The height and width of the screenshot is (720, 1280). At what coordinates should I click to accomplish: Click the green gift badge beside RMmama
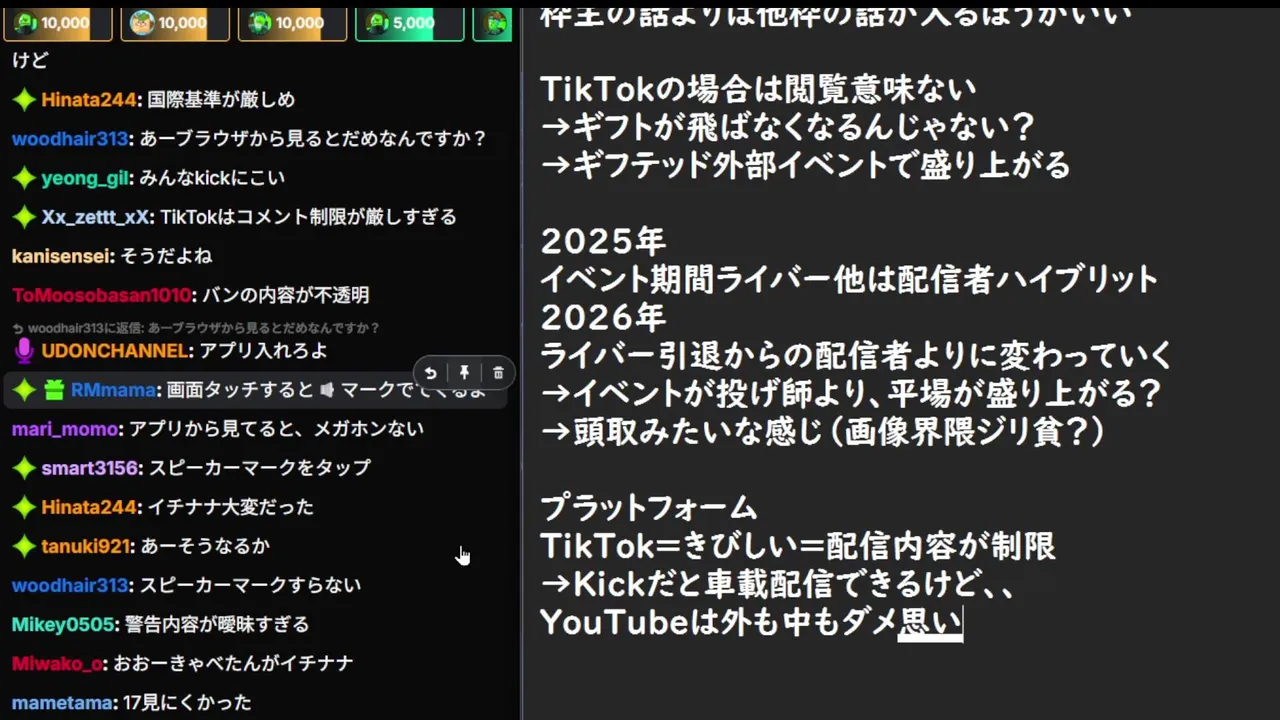pos(54,390)
